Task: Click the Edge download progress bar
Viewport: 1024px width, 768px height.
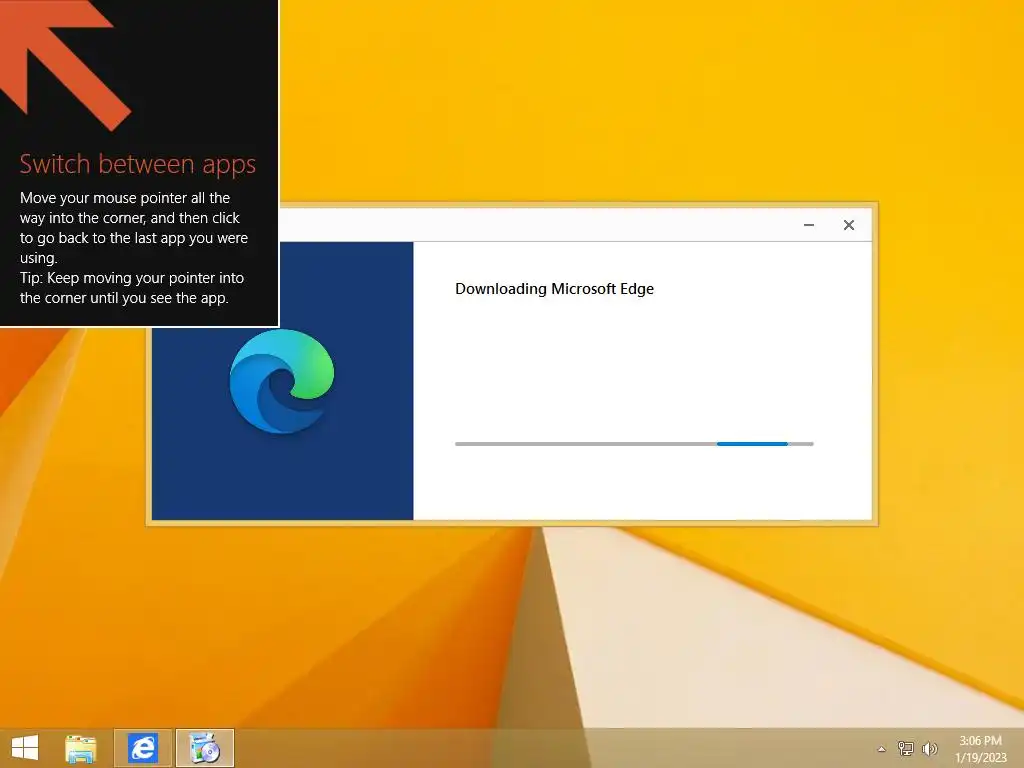Action: 634,444
